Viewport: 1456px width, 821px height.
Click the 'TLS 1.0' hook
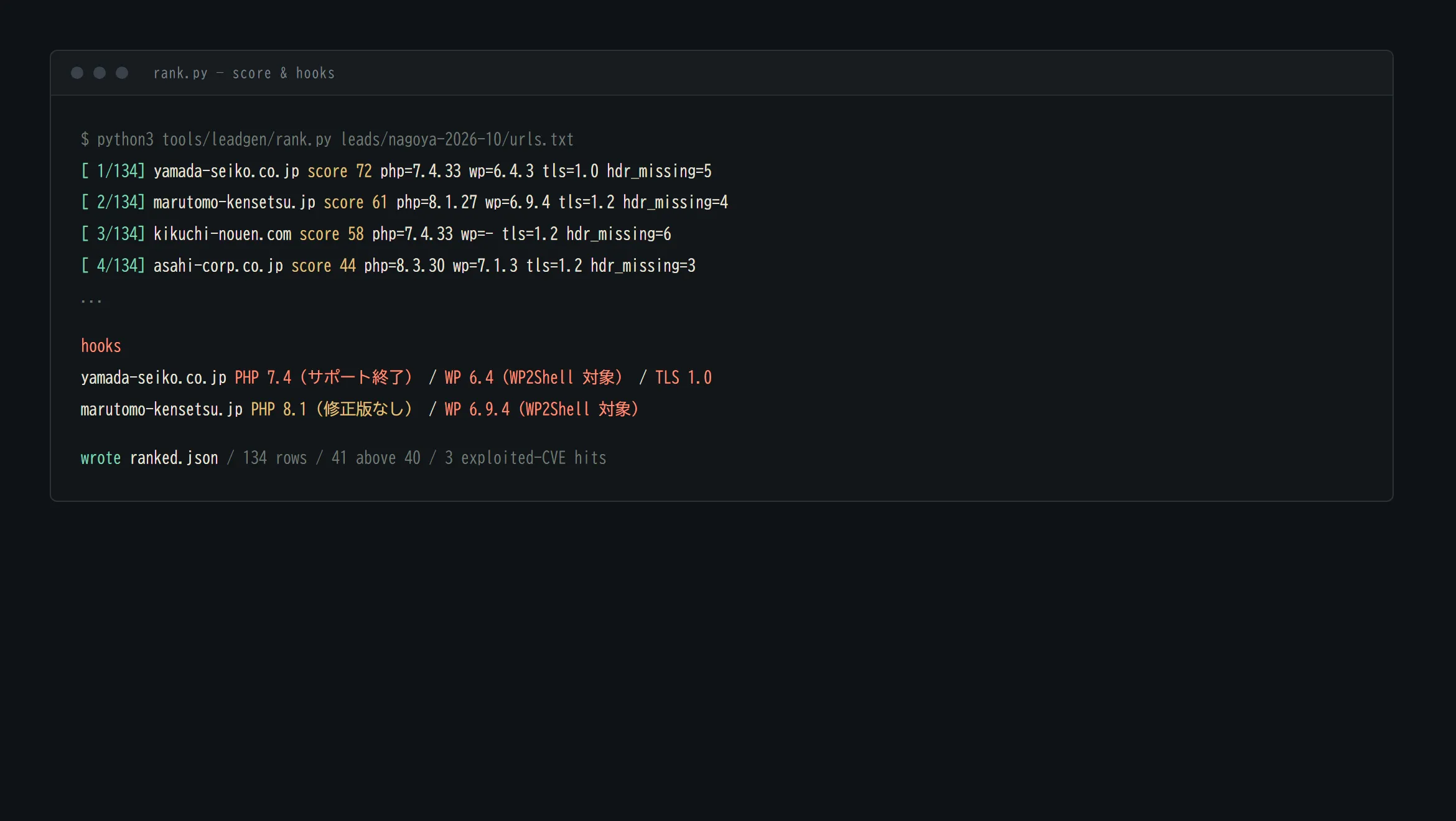click(684, 378)
